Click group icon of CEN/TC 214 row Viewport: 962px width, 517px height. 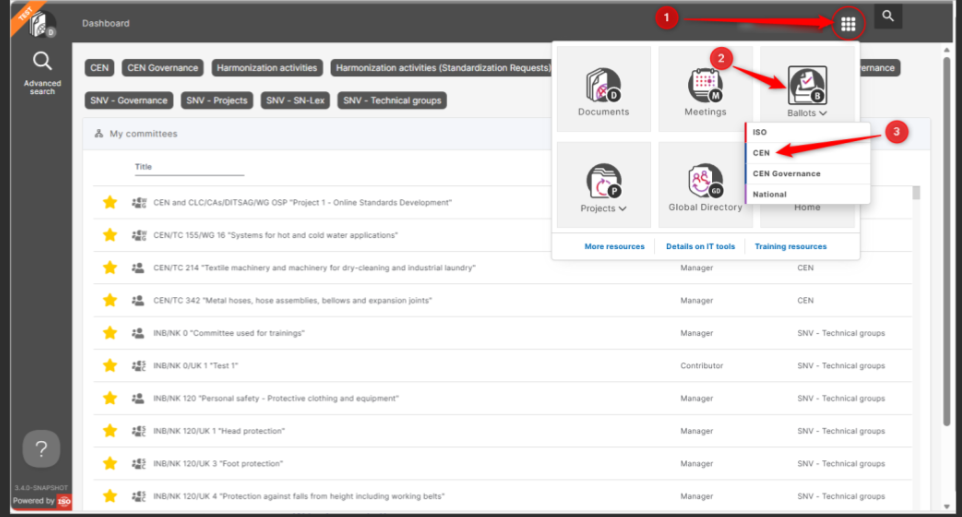(138, 268)
